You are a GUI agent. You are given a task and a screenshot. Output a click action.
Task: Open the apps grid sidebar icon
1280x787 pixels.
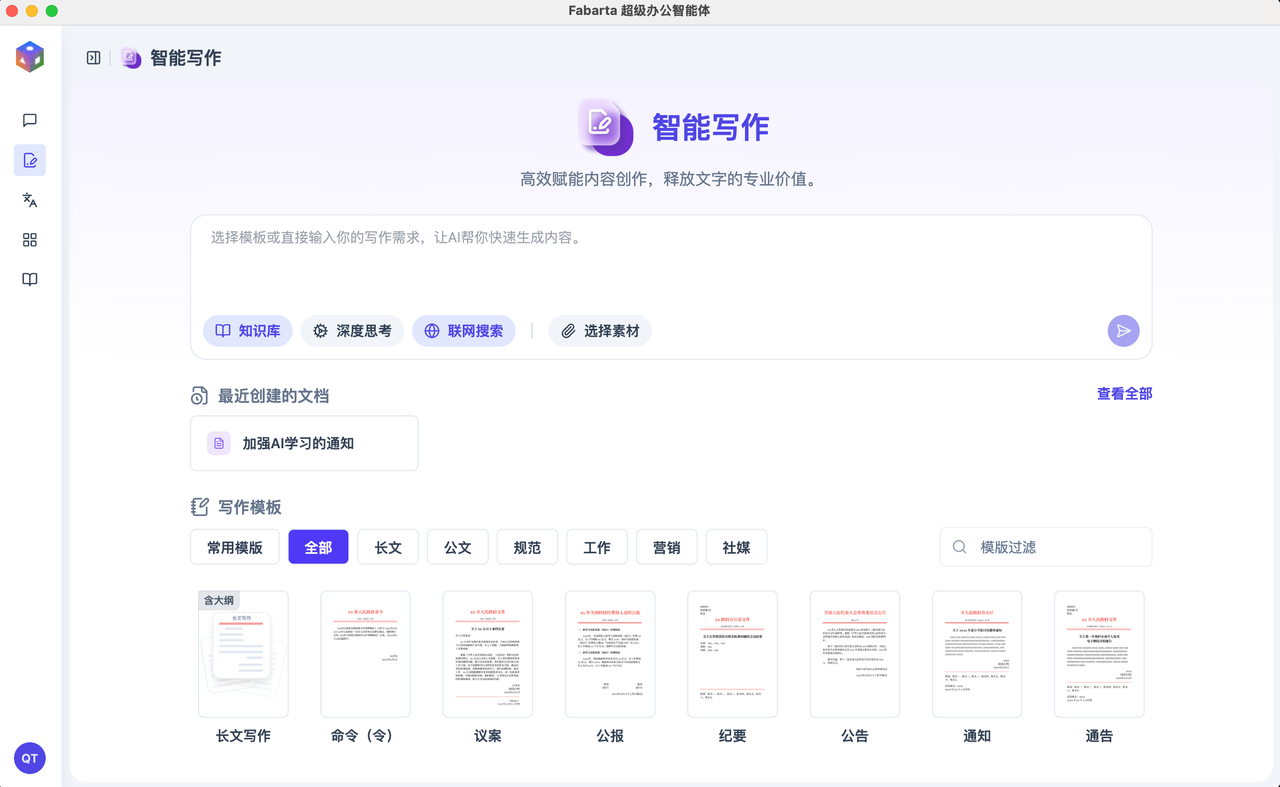click(x=30, y=240)
